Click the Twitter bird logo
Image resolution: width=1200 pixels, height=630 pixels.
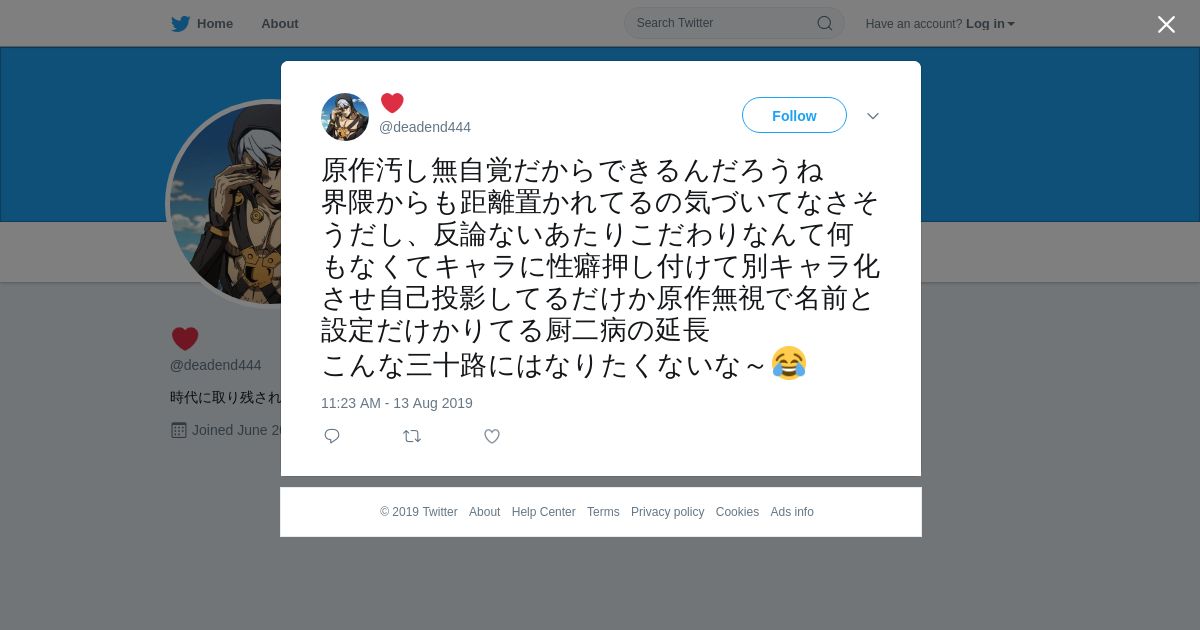pyautogui.click(x=180, y=24)
